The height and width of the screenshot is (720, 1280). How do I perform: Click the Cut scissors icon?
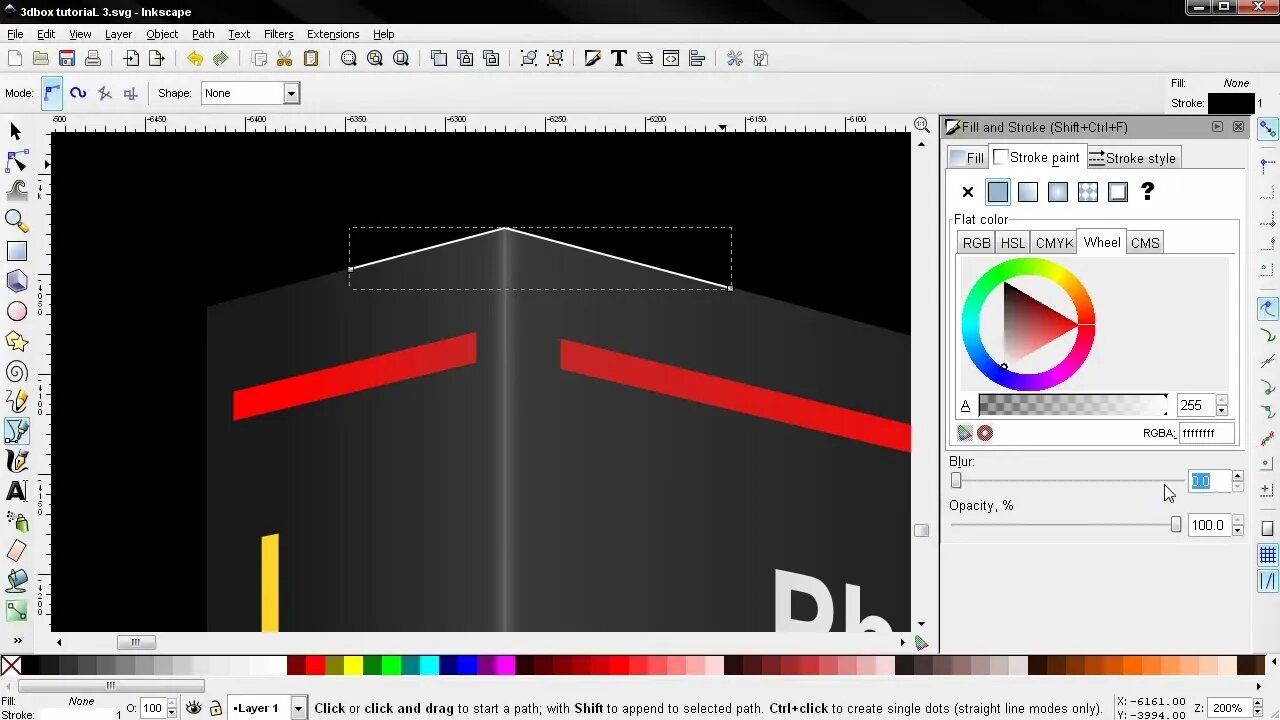[285, 59]
